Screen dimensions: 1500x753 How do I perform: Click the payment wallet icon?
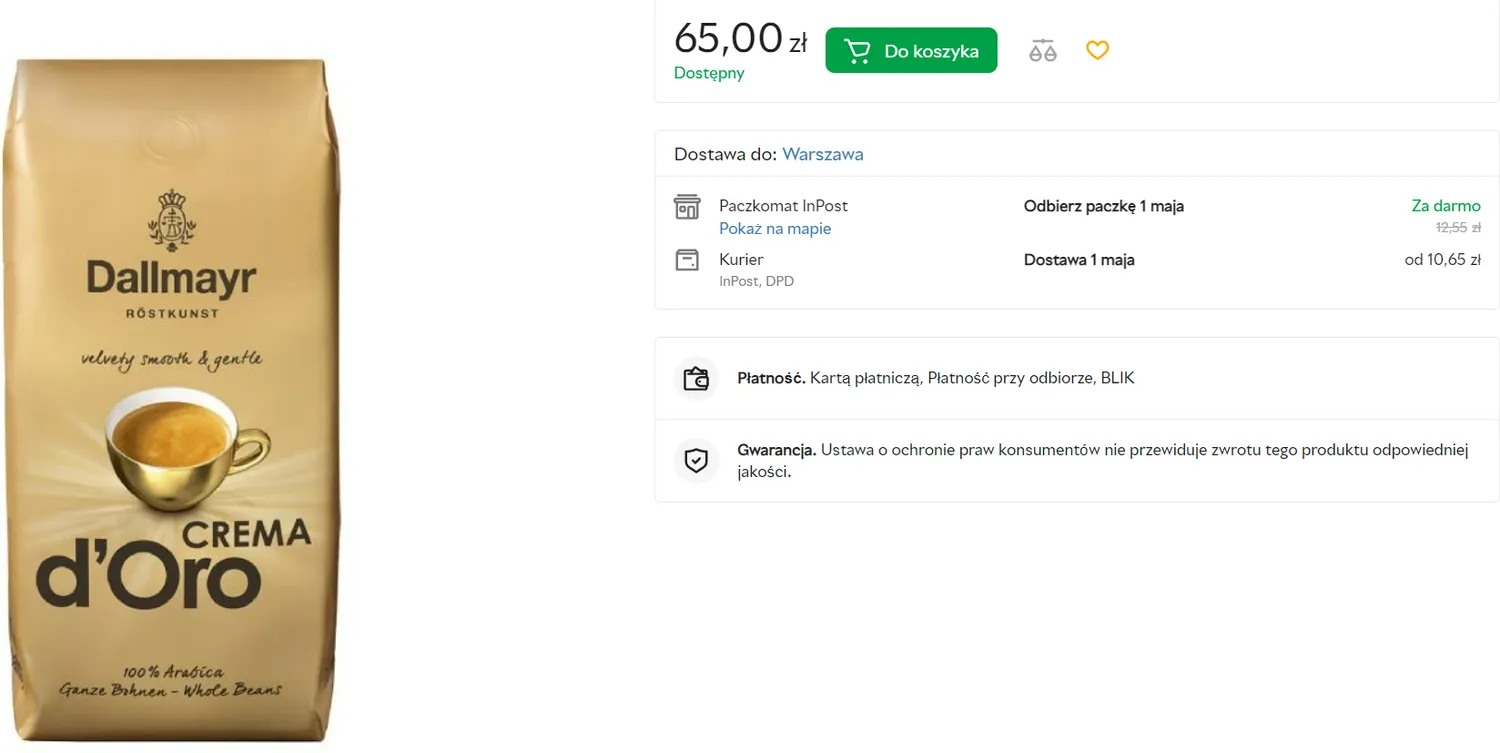click(x=696, y=379)
